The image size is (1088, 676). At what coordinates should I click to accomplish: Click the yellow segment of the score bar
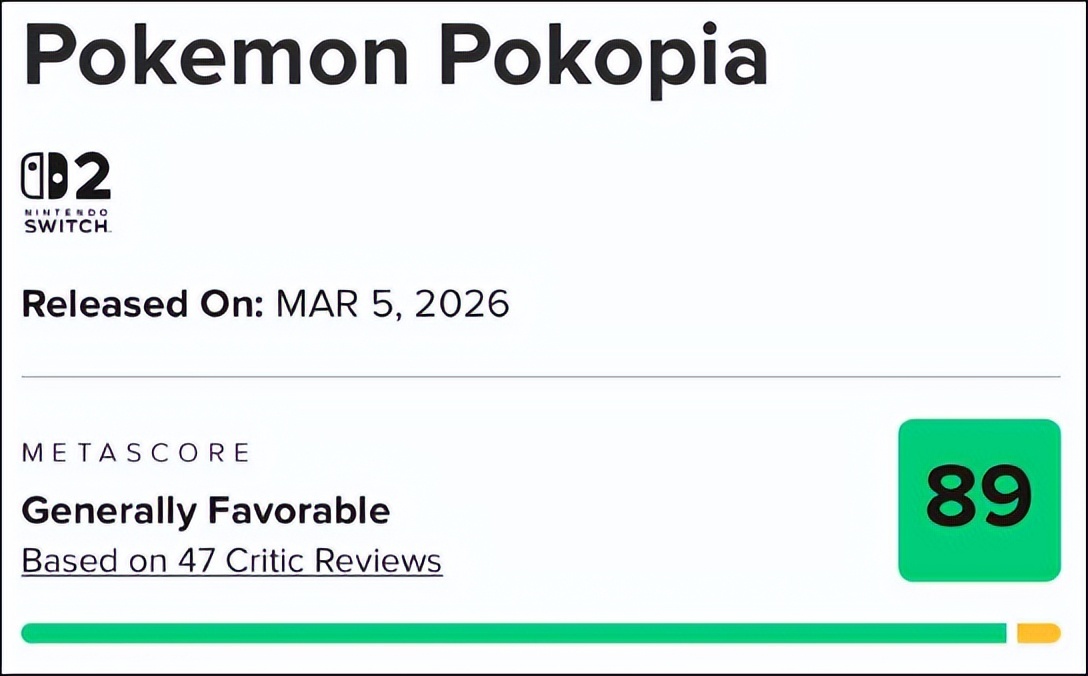[x=1038, y=633]
